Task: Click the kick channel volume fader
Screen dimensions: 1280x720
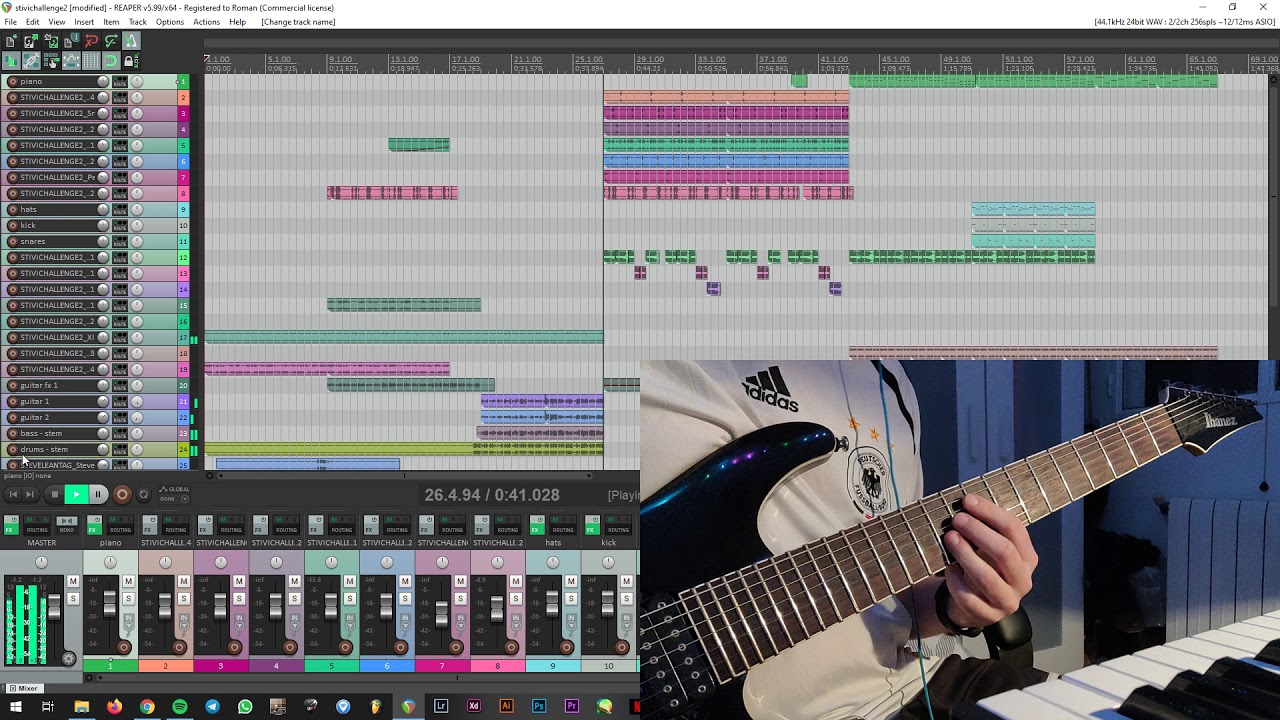Action: 607,603
